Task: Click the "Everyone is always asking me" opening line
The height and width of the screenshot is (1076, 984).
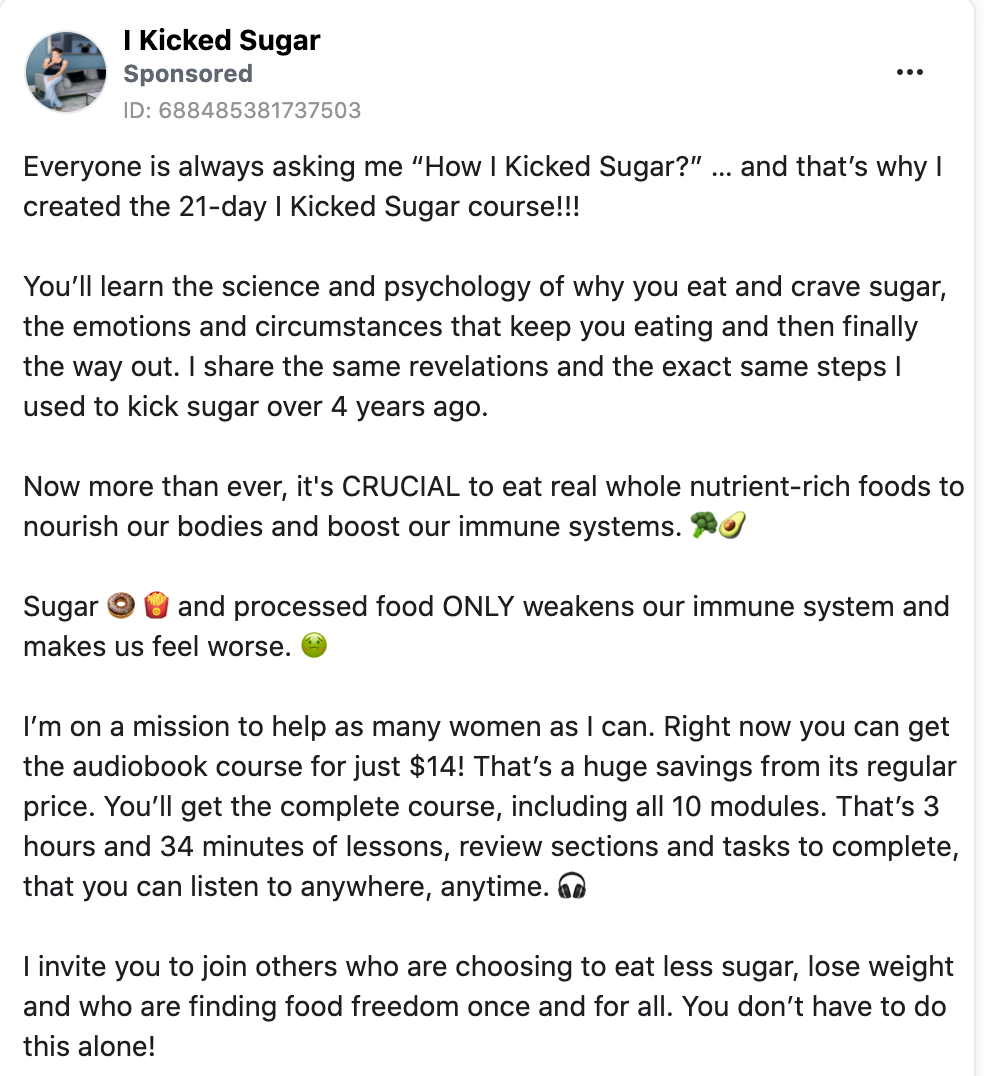Action: pos(213,167)
